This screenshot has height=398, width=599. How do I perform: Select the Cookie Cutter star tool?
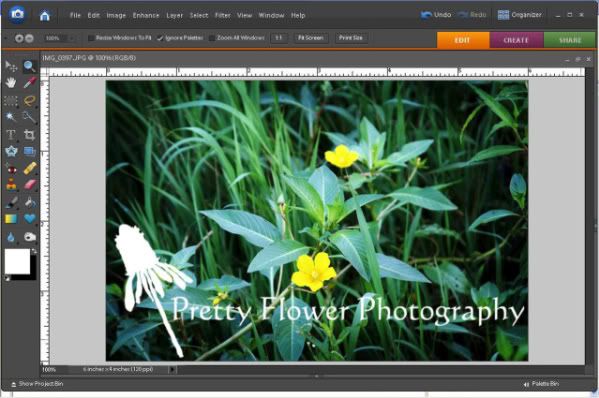(11, 151)
